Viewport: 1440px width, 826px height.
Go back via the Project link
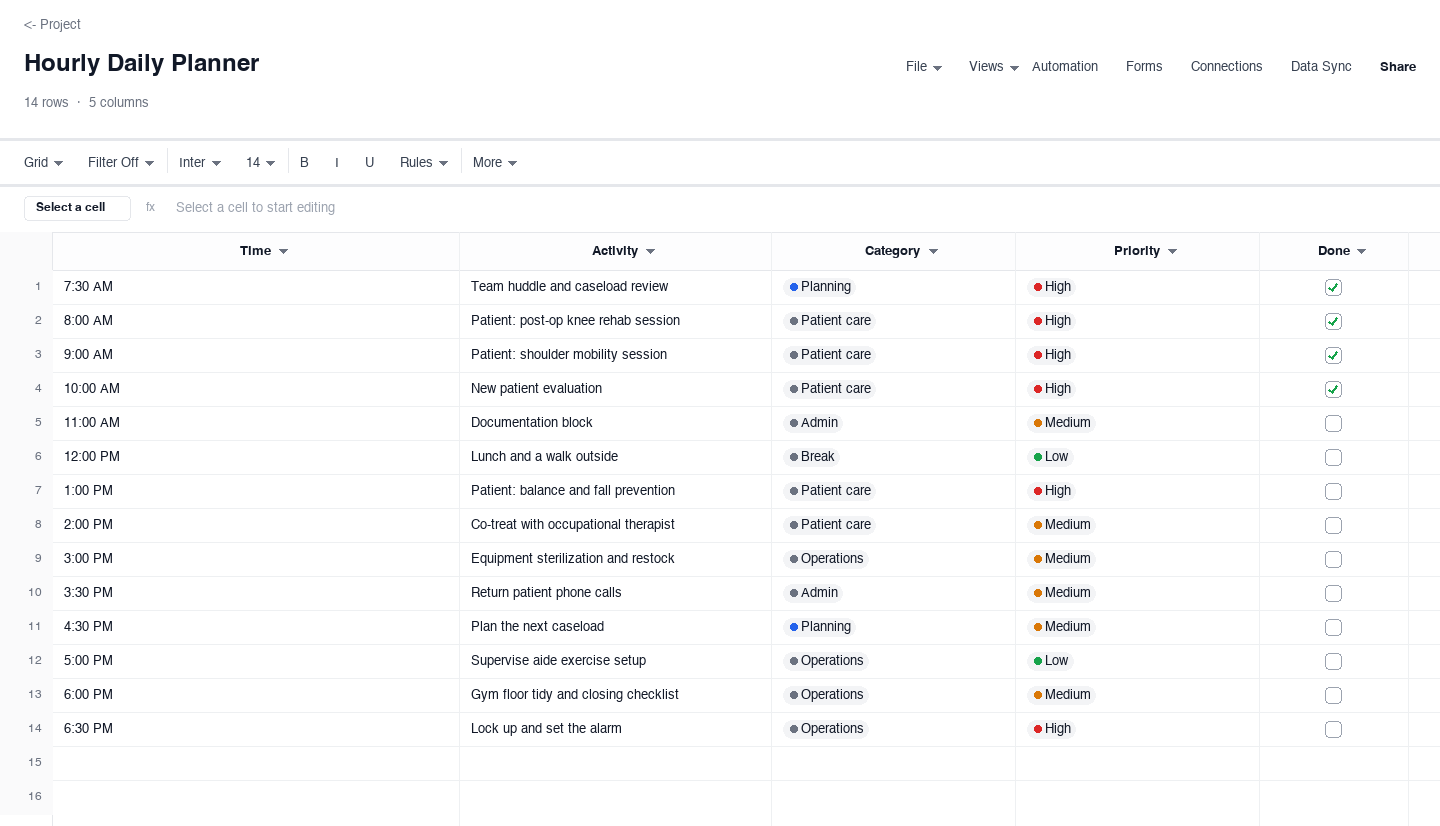[52, 24]
